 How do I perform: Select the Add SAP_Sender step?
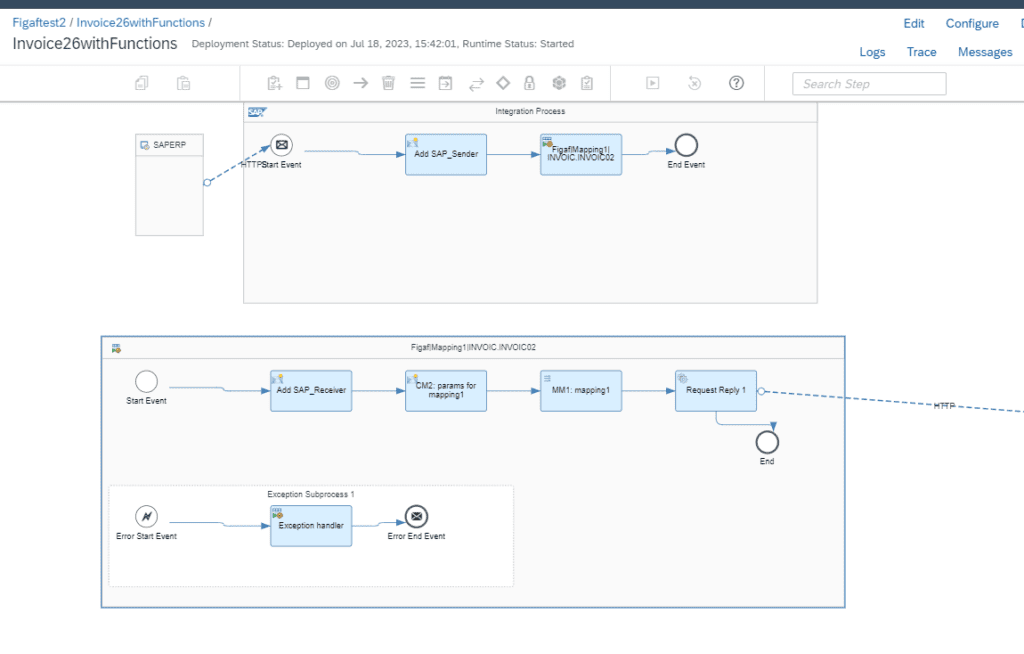coord(446,154)
